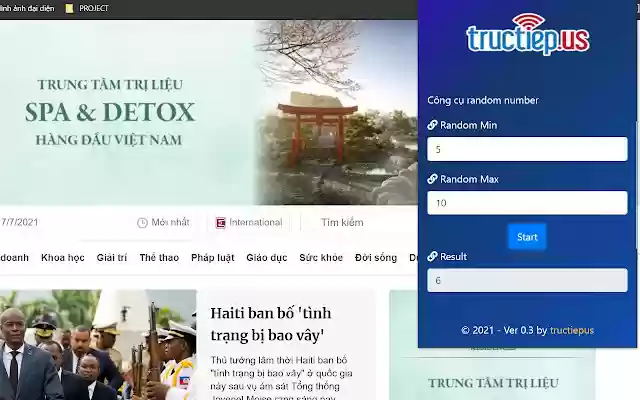Open the Khoa học menu category
Image resolution: width=640 pixels, height=400 pixels.
pos(63,258)
